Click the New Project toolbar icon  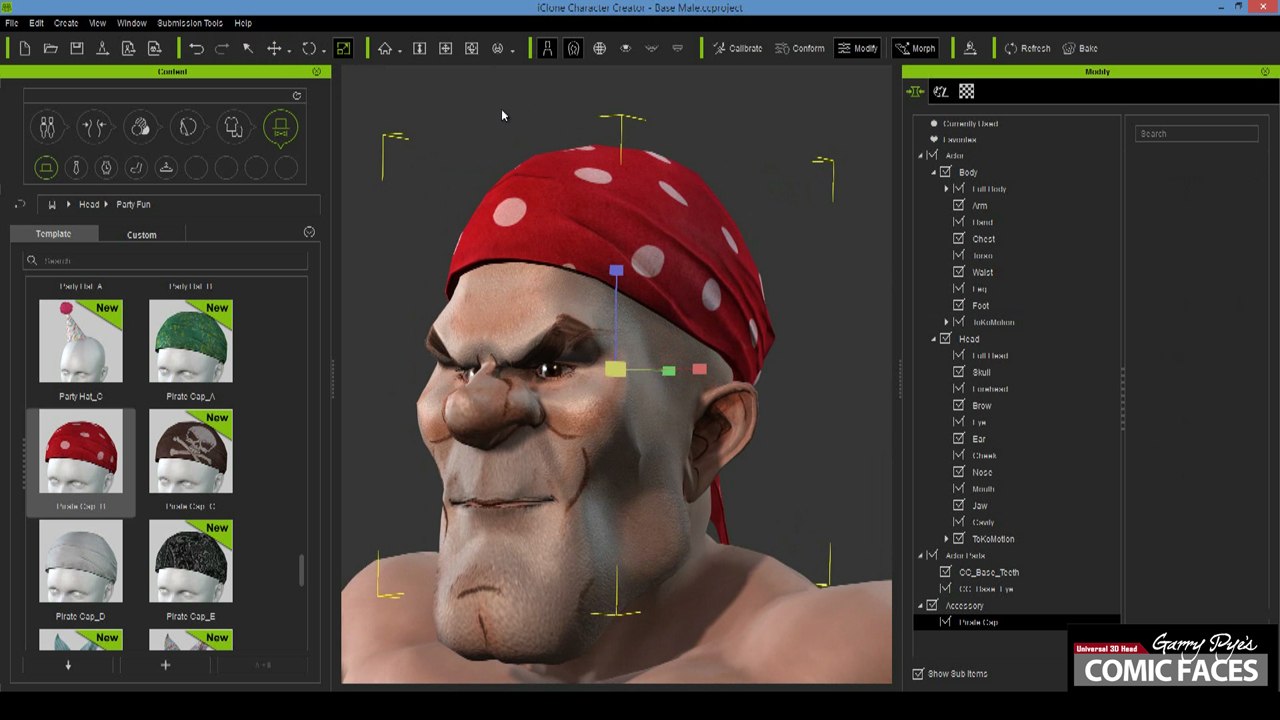pos(25,48)
